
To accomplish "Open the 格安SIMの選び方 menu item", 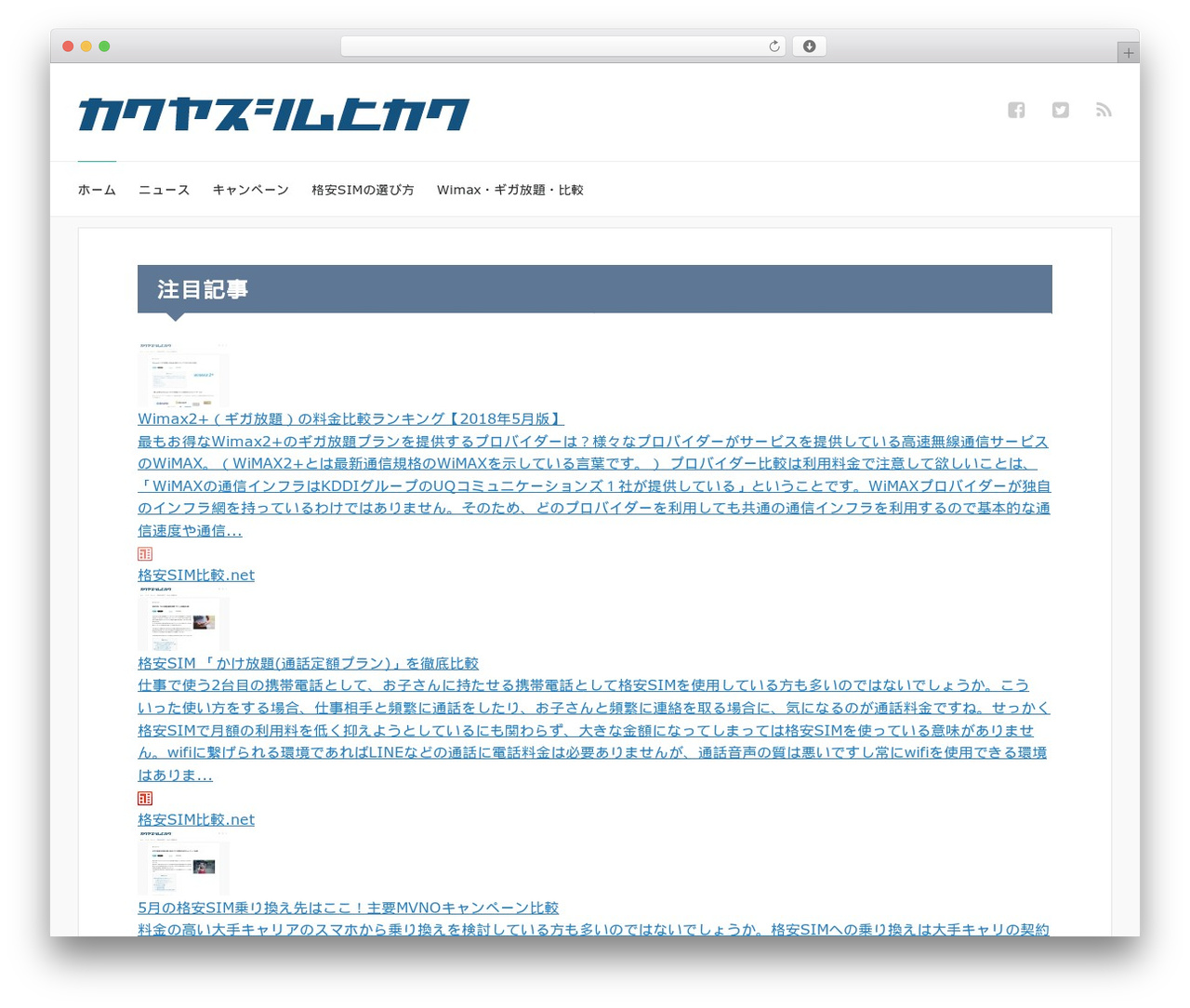I will (x=363, y=190).
